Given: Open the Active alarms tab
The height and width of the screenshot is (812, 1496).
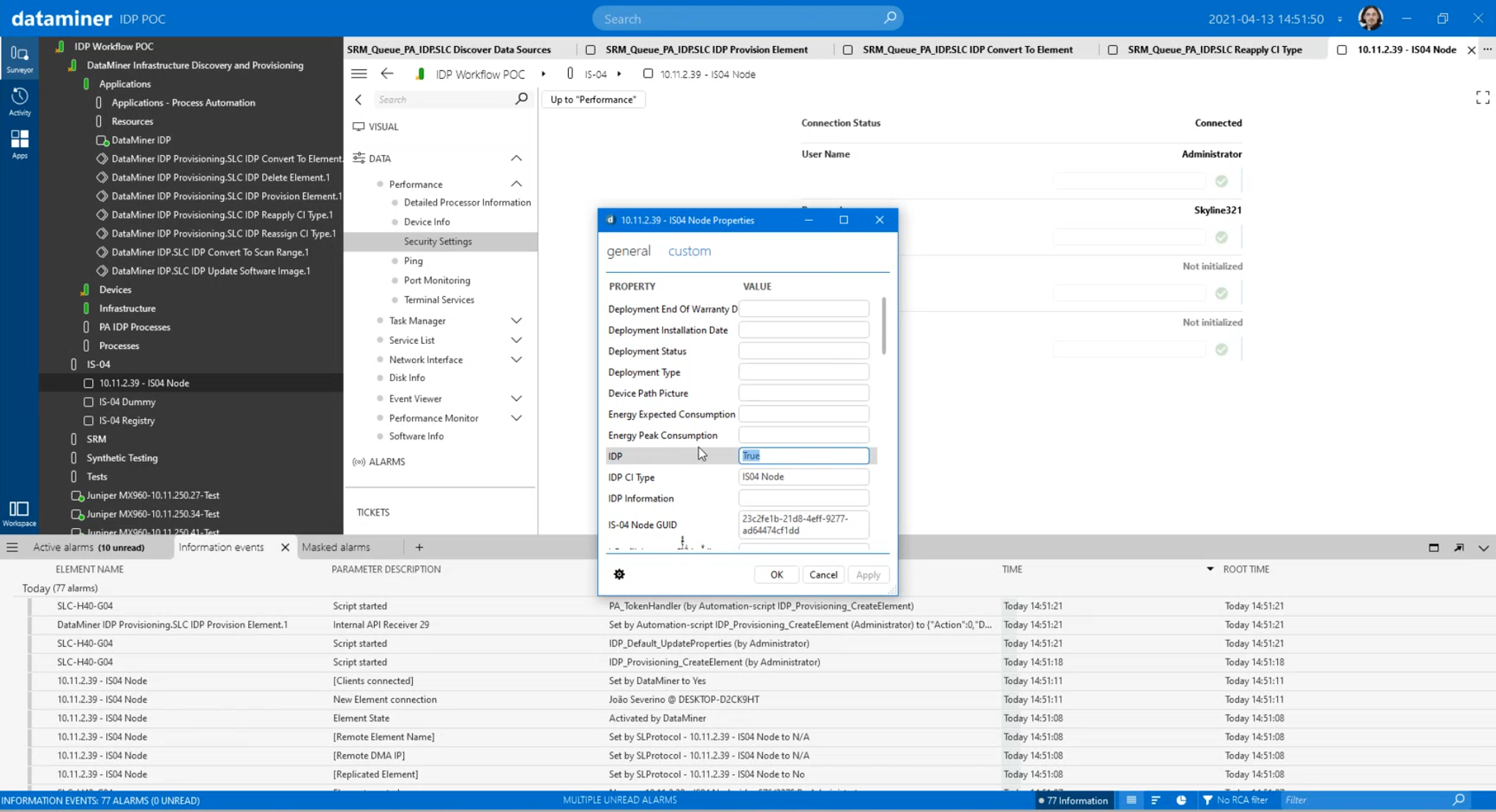Looking at the screenshot, I should (89, 547).
